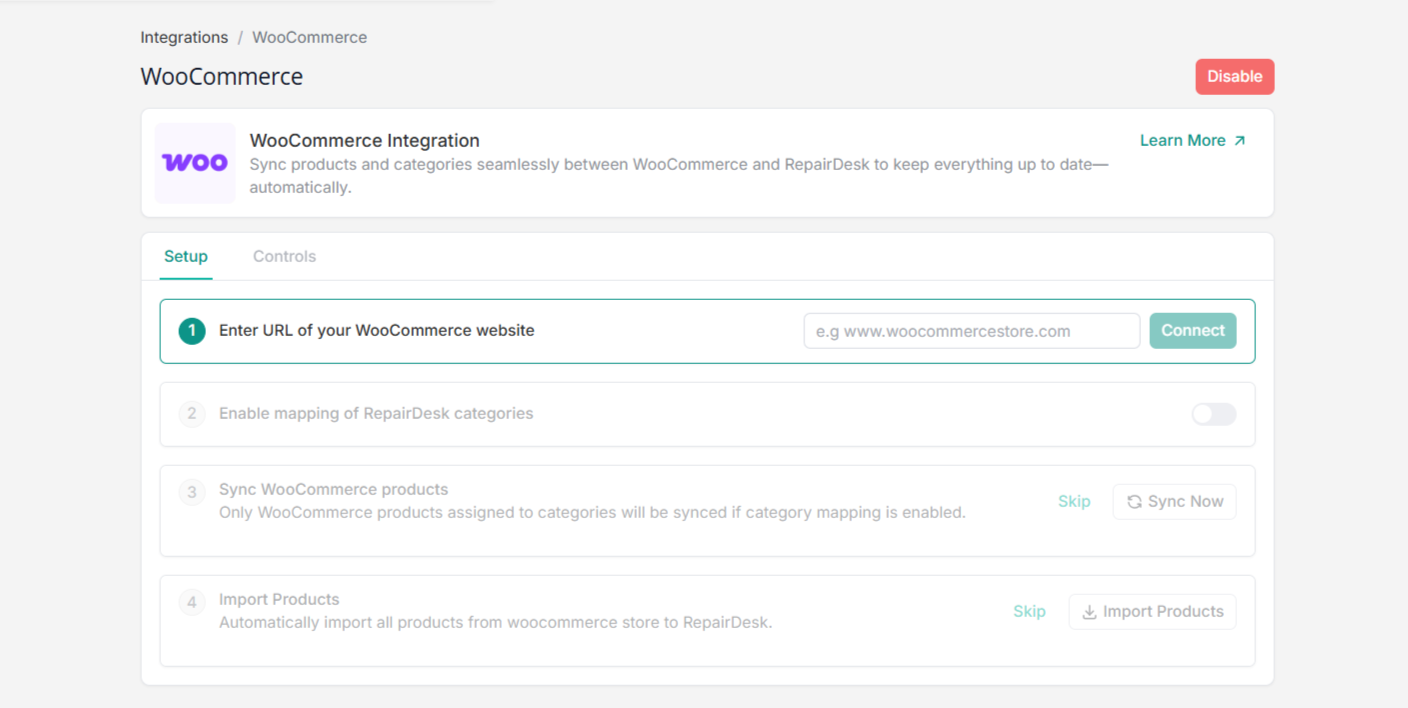Click the step 3 number badge
1408x708 pixels.
pos(192,493)
